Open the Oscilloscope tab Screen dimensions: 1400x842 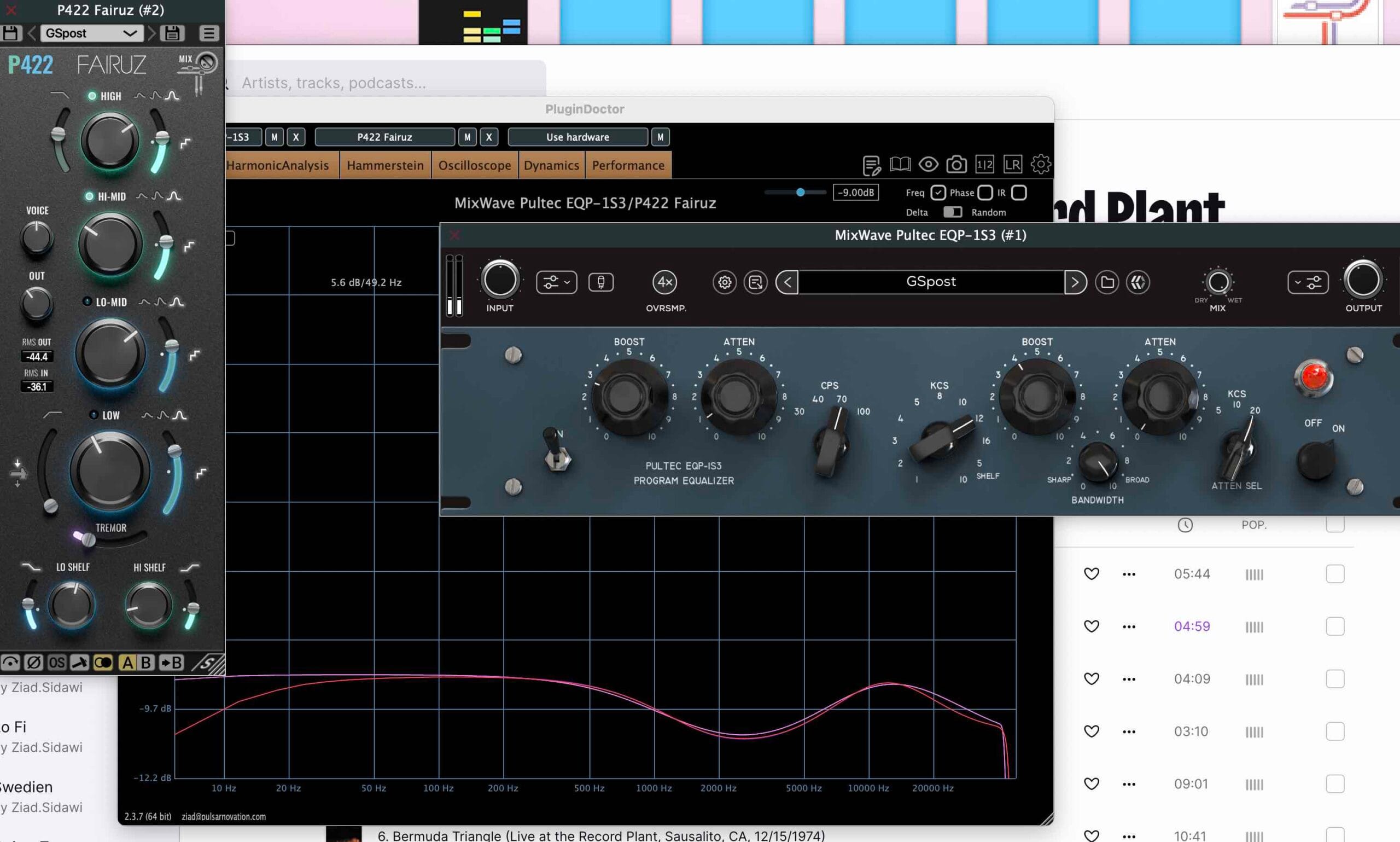click(x=475, y=165)
